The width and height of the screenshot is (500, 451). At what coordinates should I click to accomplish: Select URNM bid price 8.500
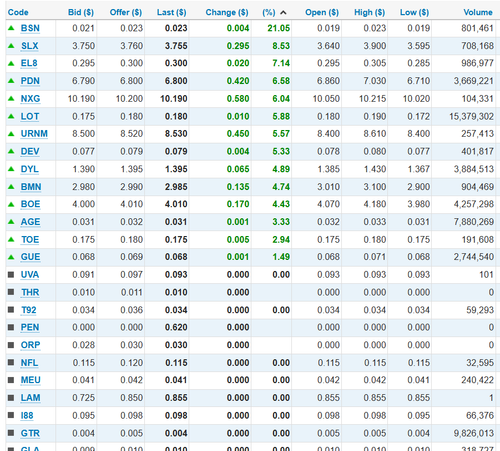click(84, 134)
